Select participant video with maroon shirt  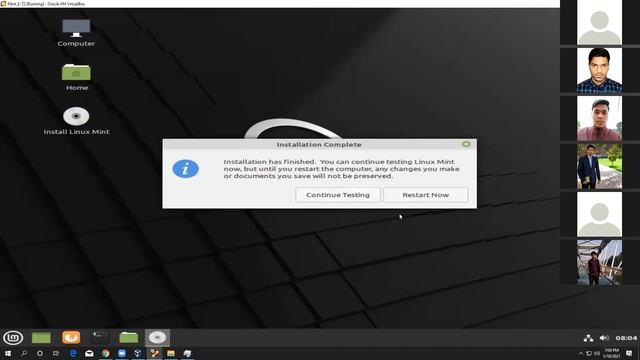[599, 118]
